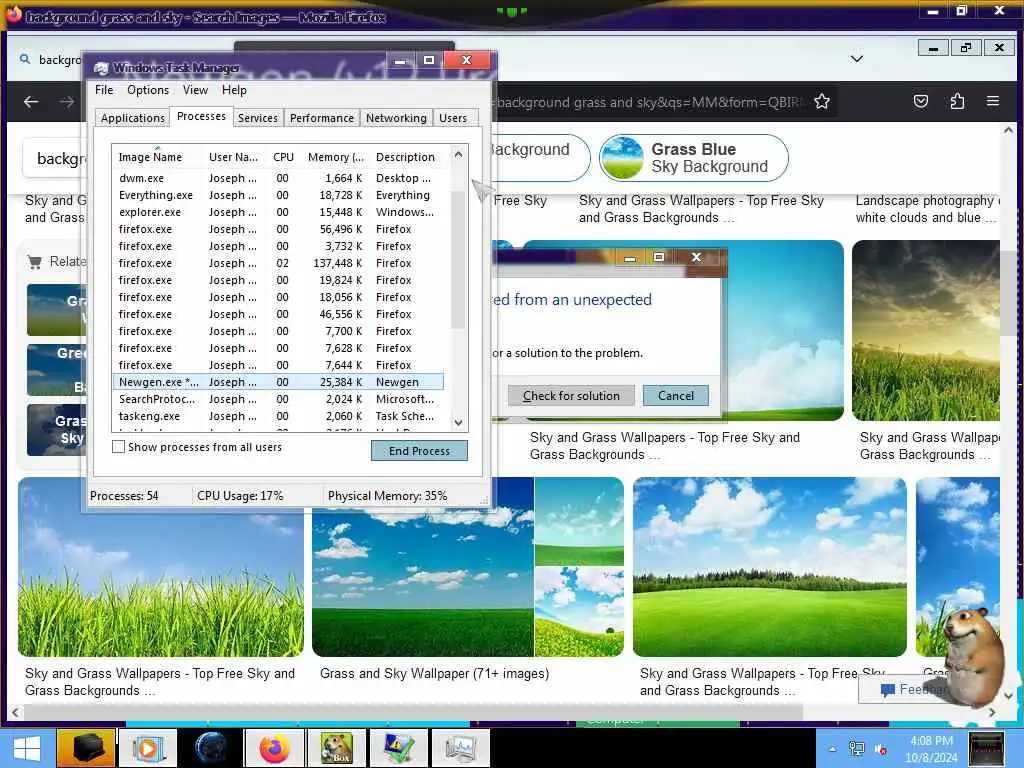Click the Related shopping cart icon
The width and height of the screenshot is (1024, 768).
click(x=35, y=262)
